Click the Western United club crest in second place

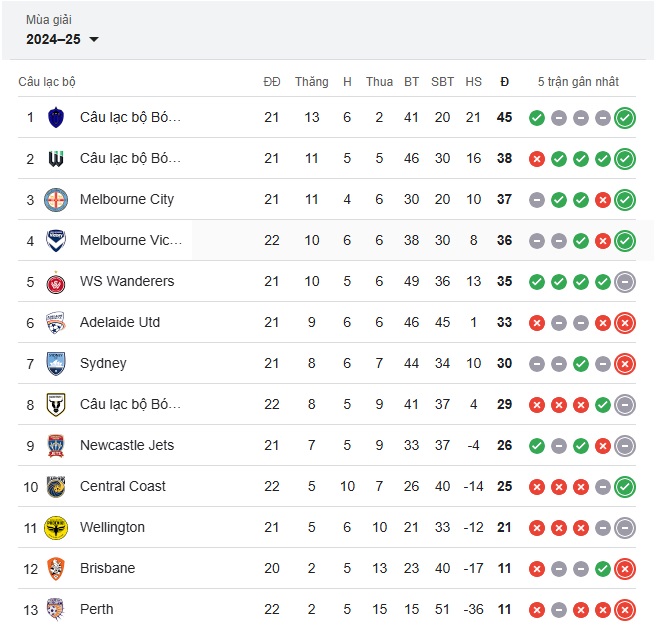[56, 159]
